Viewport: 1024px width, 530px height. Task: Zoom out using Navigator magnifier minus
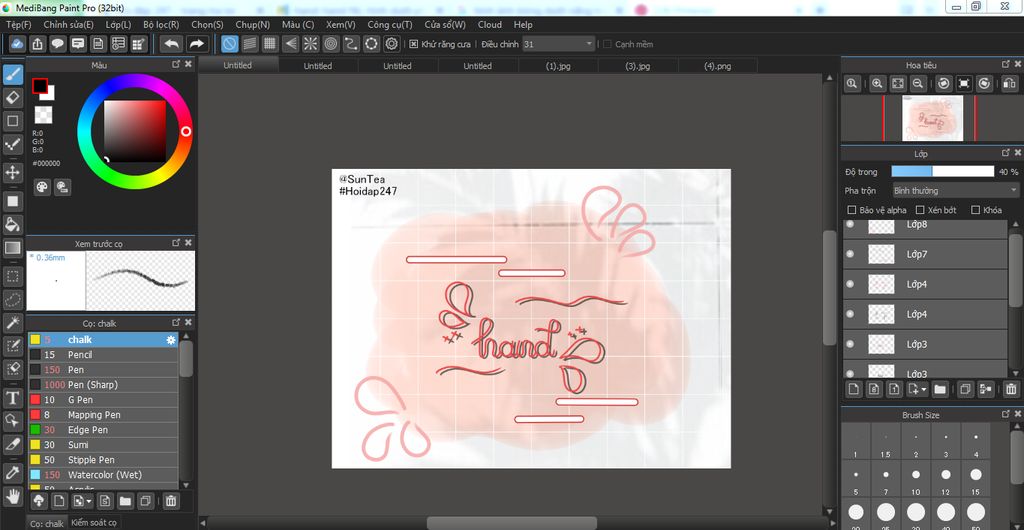[x=918, y=84]
